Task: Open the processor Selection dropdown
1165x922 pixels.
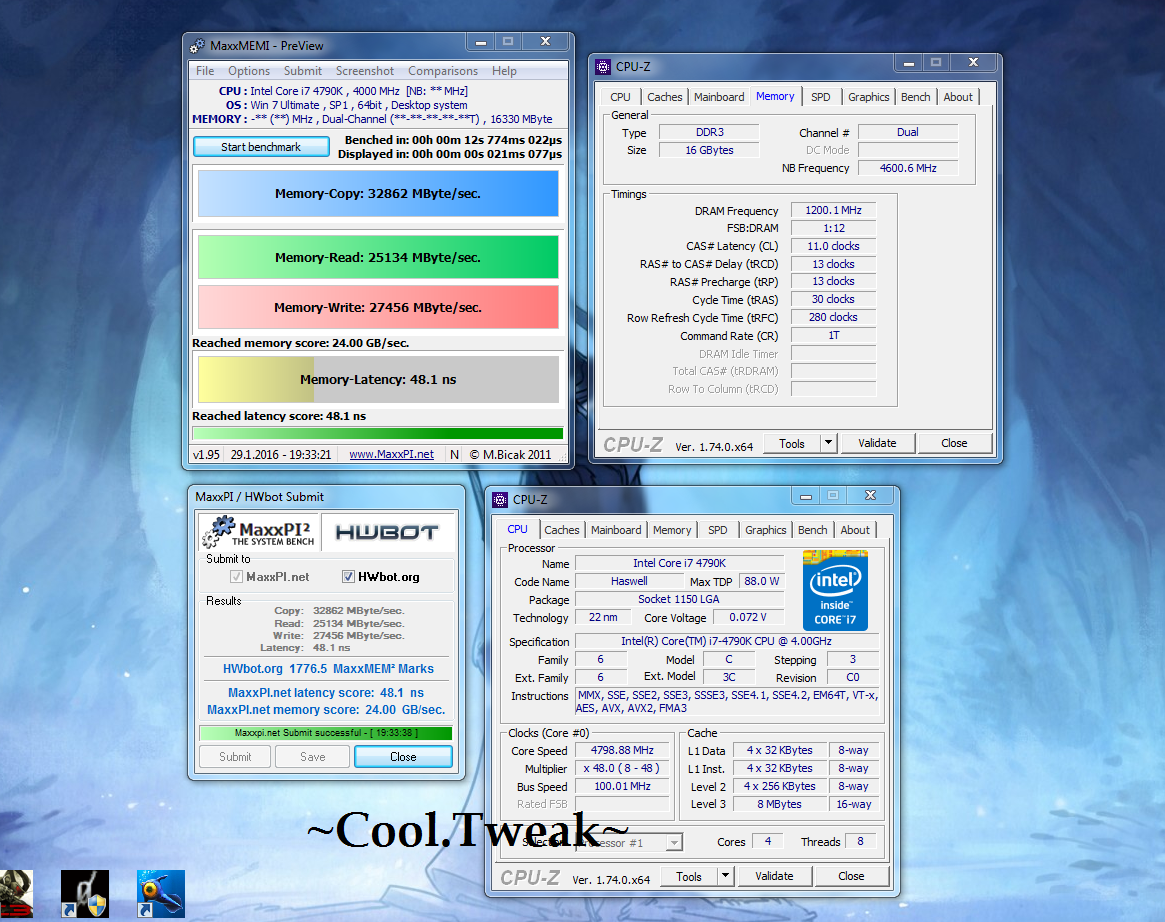Action: pos(674,843)
